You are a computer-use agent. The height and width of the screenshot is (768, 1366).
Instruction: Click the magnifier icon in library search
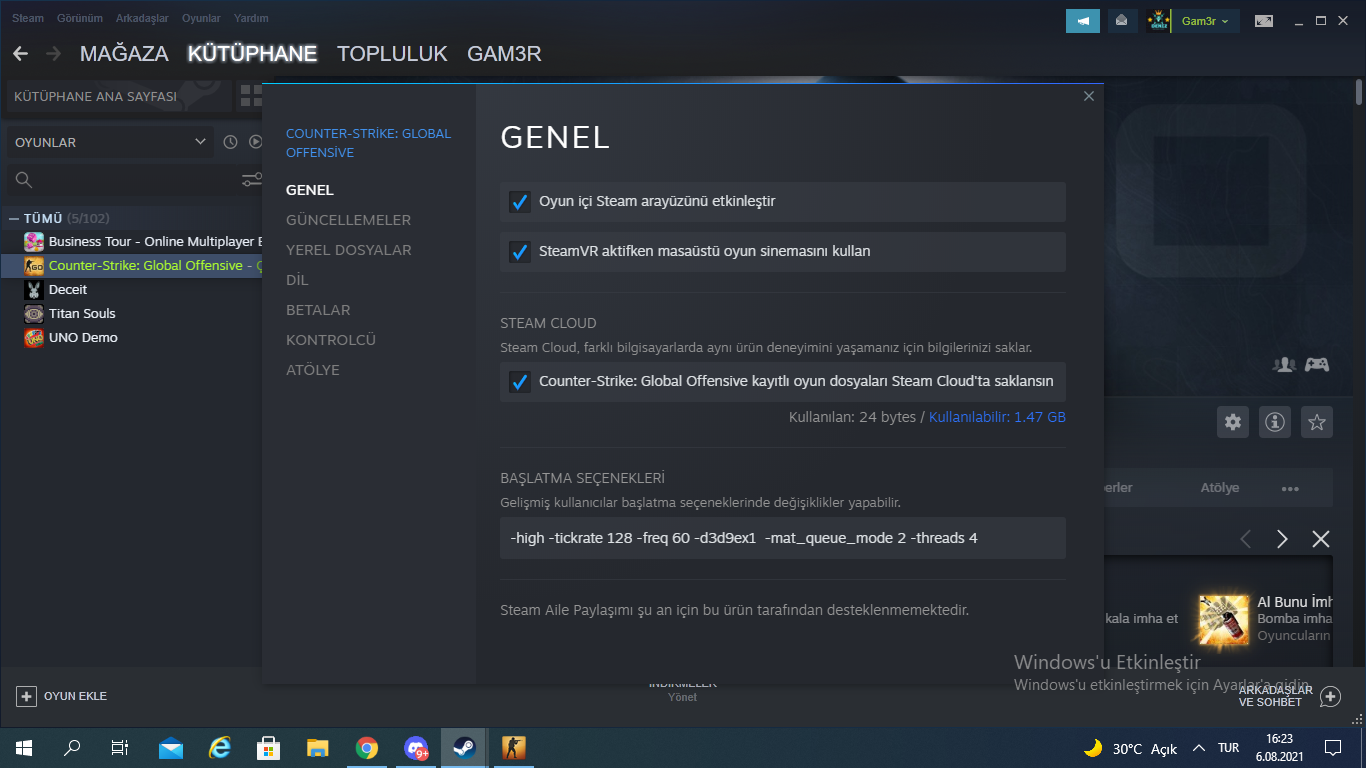coord(24,180)
